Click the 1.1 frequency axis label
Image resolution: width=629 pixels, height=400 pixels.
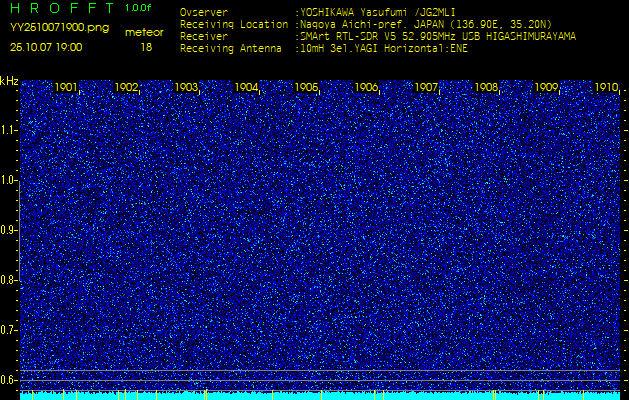(x=8, y=130)
